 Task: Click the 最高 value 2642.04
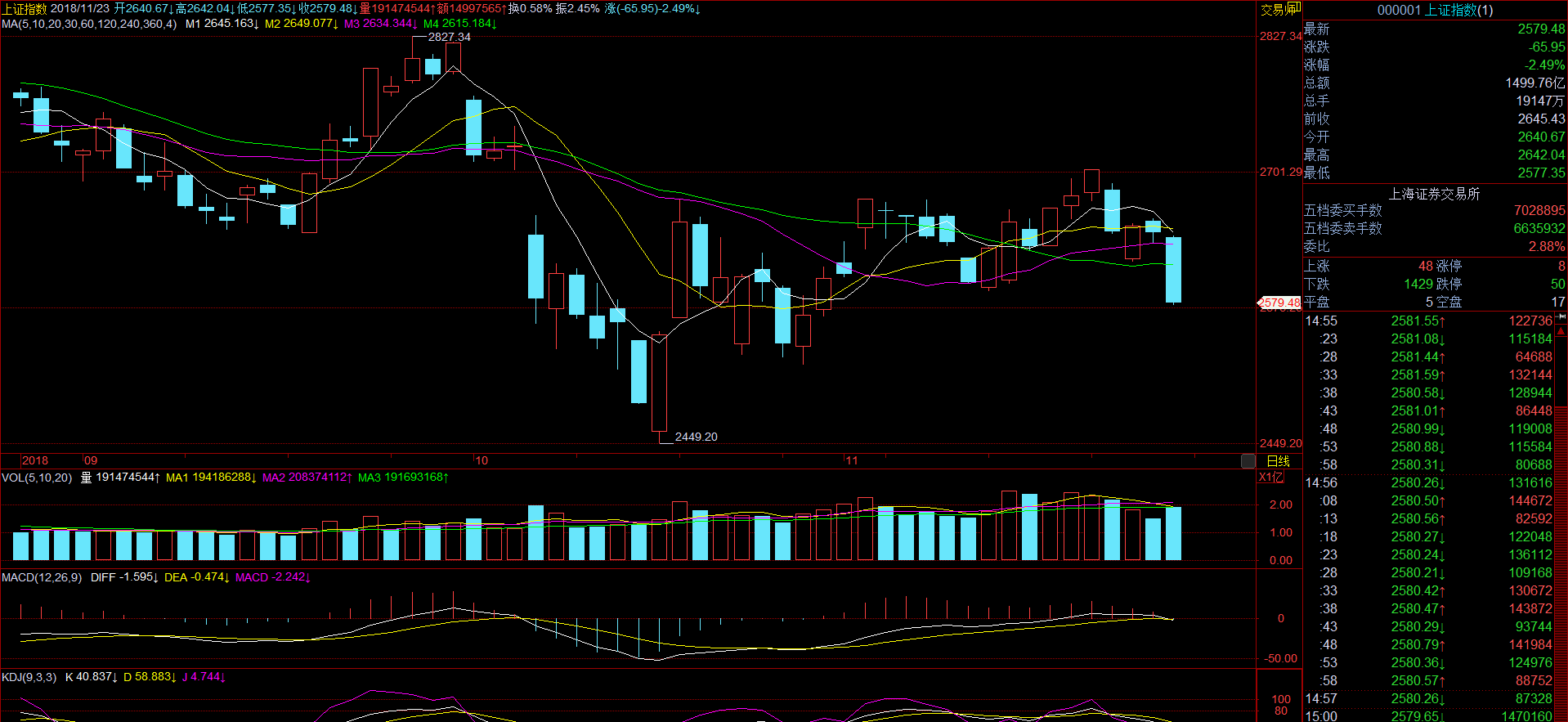pos(1541,155)
